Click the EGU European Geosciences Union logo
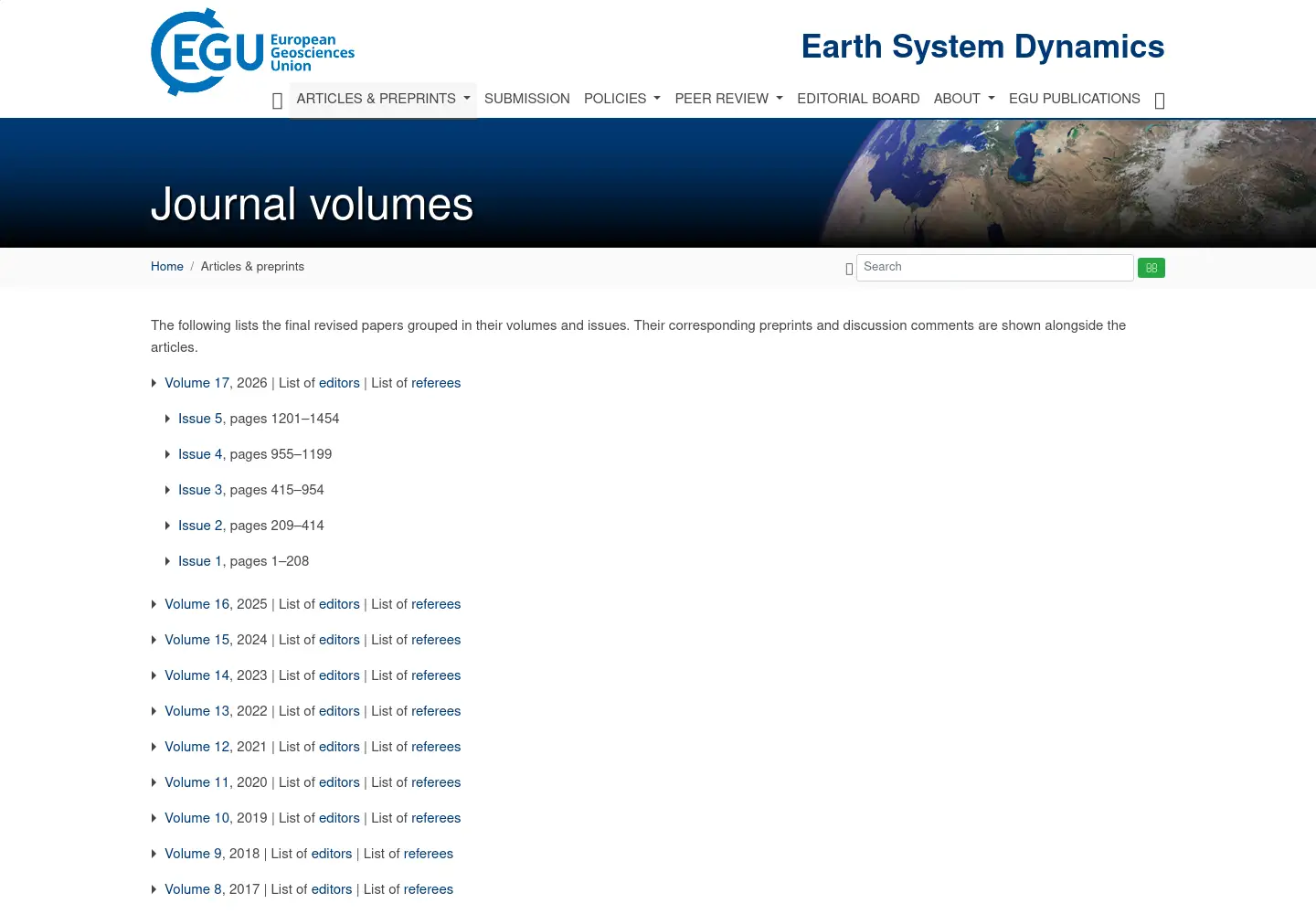The height and width of the screenshot is (914, 1316). pos(252,52)
